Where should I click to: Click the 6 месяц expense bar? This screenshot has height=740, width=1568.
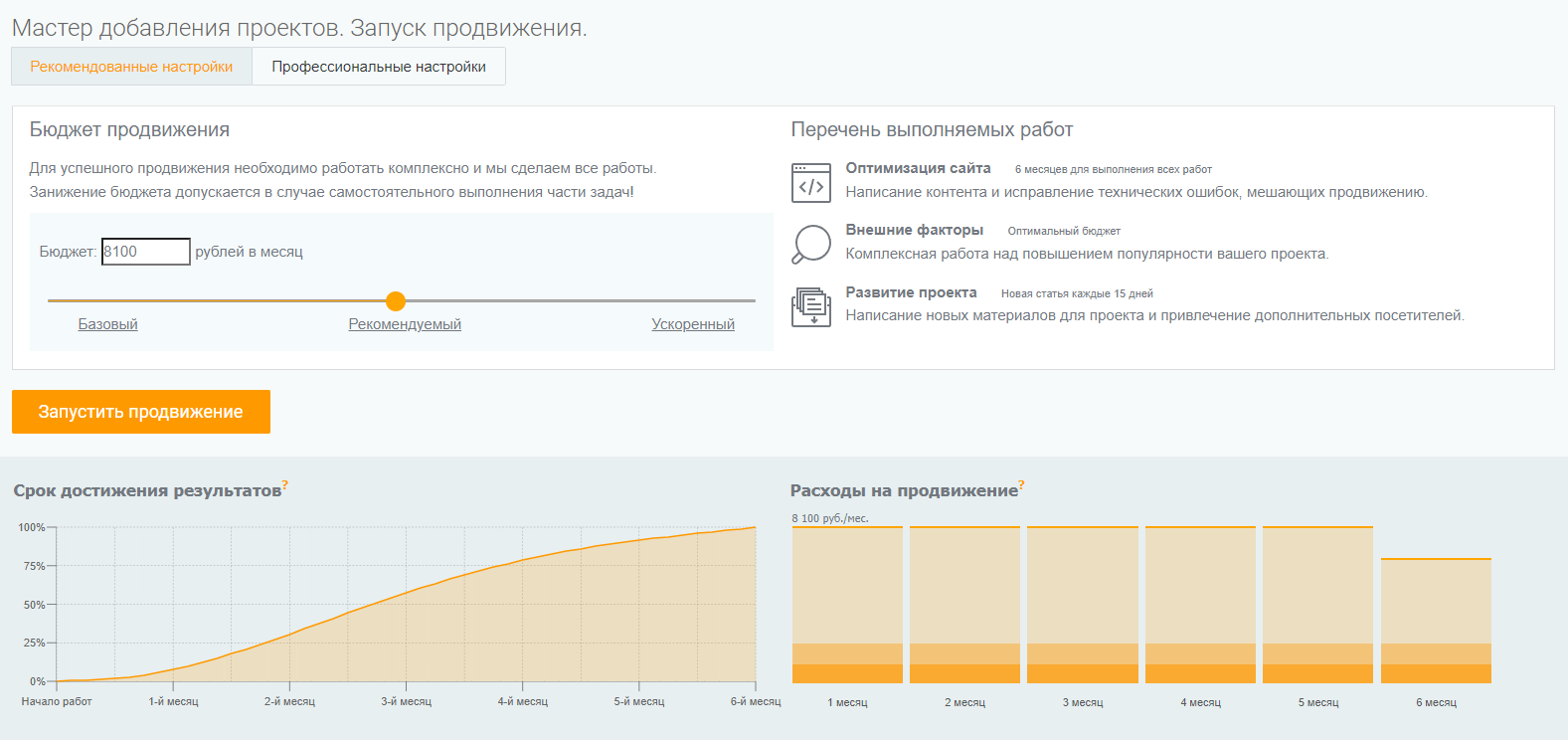(x=1436, y=621)
